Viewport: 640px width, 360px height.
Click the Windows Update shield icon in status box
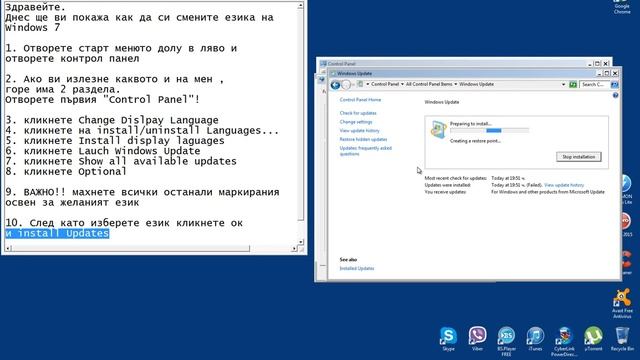[438, 130]
